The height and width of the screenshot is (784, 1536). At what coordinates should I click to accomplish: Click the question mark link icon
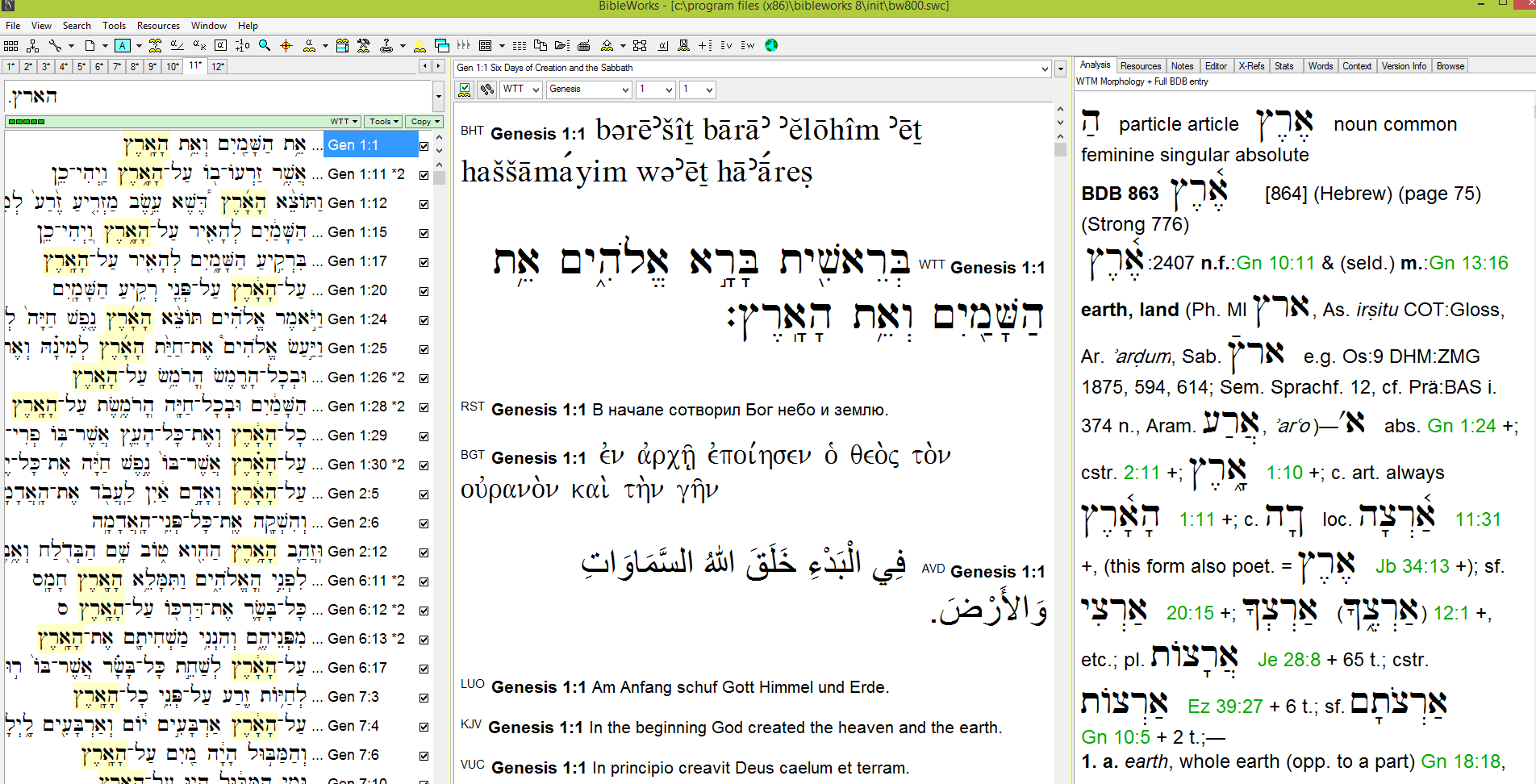click(386, 45)
